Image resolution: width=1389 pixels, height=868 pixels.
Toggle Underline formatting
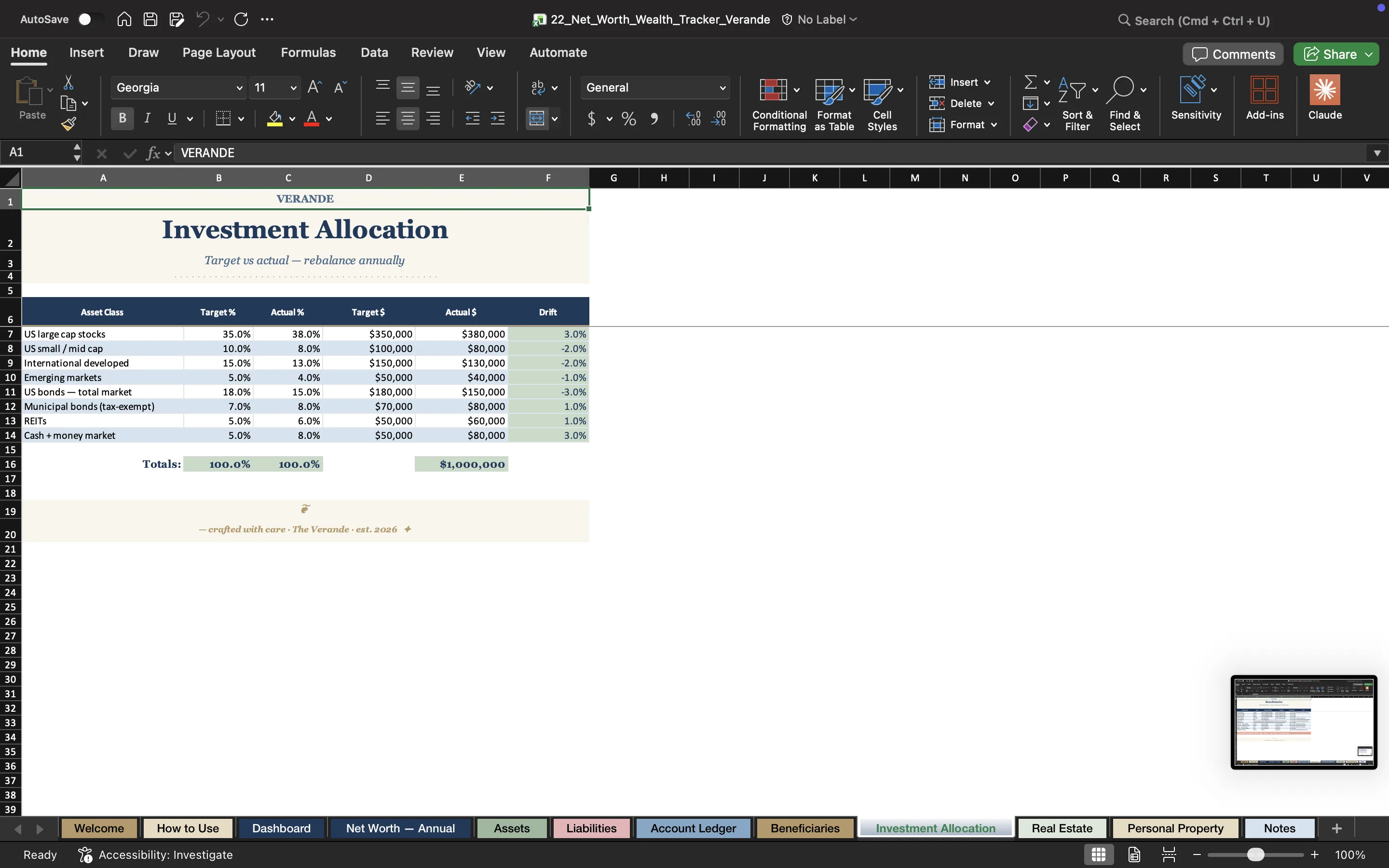tap(172, 119)
